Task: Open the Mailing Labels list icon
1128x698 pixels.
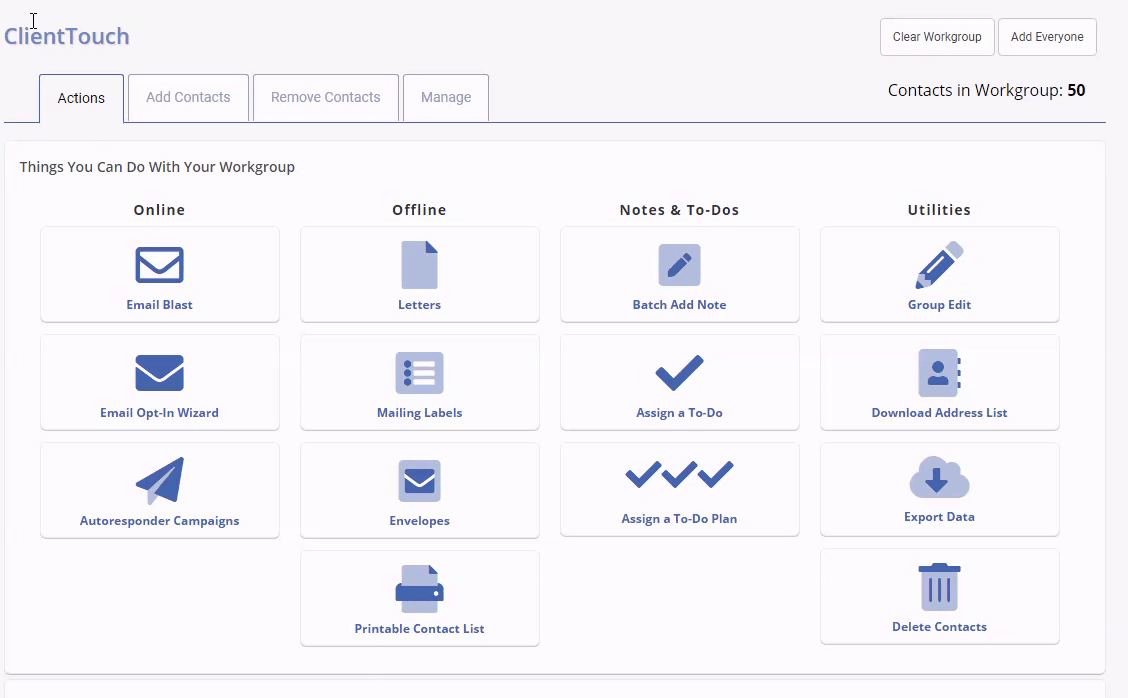Action: (x=419, y=373)
